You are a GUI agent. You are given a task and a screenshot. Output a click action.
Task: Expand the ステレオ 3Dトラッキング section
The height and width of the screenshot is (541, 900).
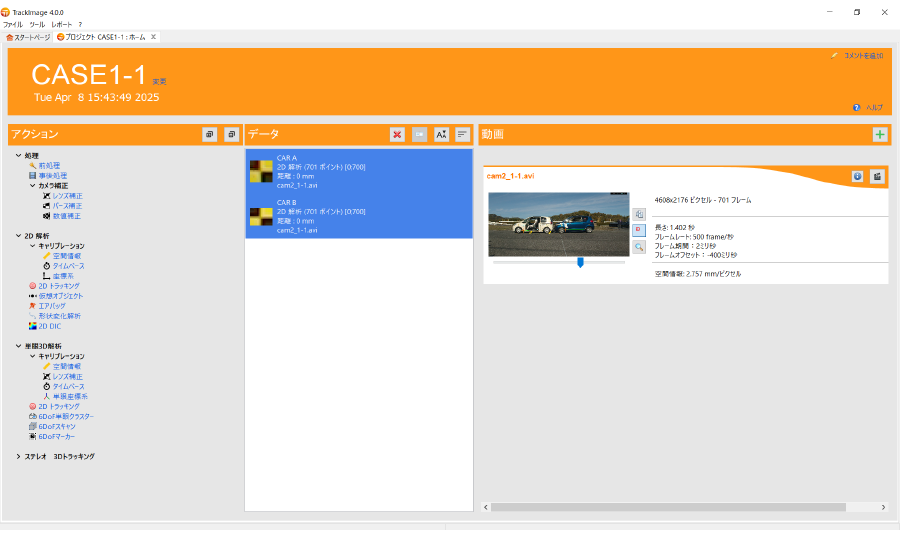(x=19, y=456)
